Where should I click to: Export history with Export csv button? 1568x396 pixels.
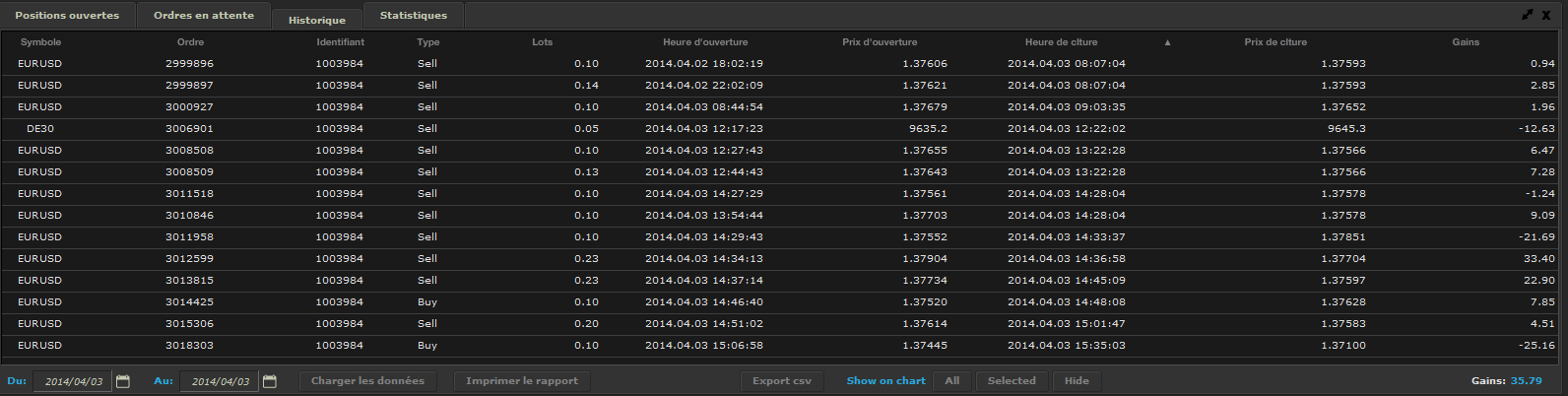(x=782, y=381)
